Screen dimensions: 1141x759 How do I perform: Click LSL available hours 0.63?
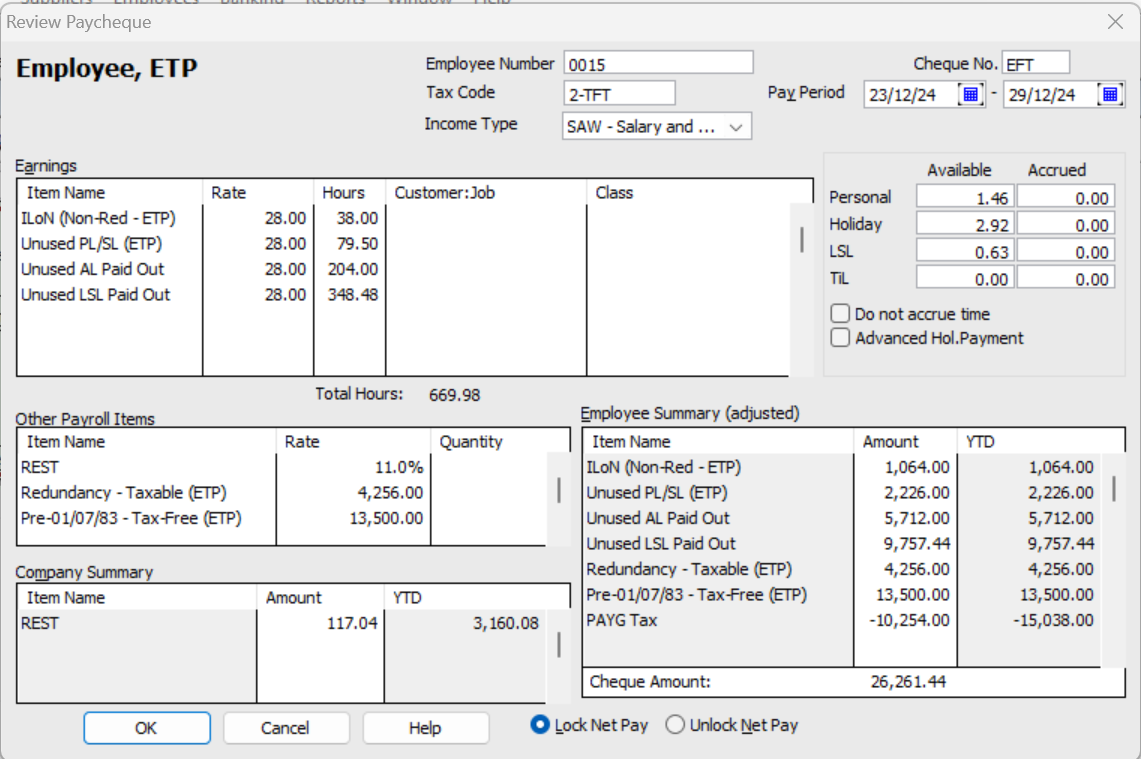966,251
